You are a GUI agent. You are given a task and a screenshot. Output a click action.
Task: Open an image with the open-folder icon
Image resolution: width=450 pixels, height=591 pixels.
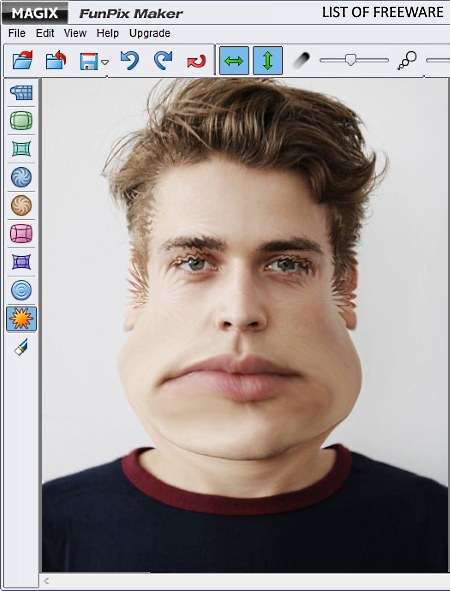pyautogui.click(x=23, y=60)
